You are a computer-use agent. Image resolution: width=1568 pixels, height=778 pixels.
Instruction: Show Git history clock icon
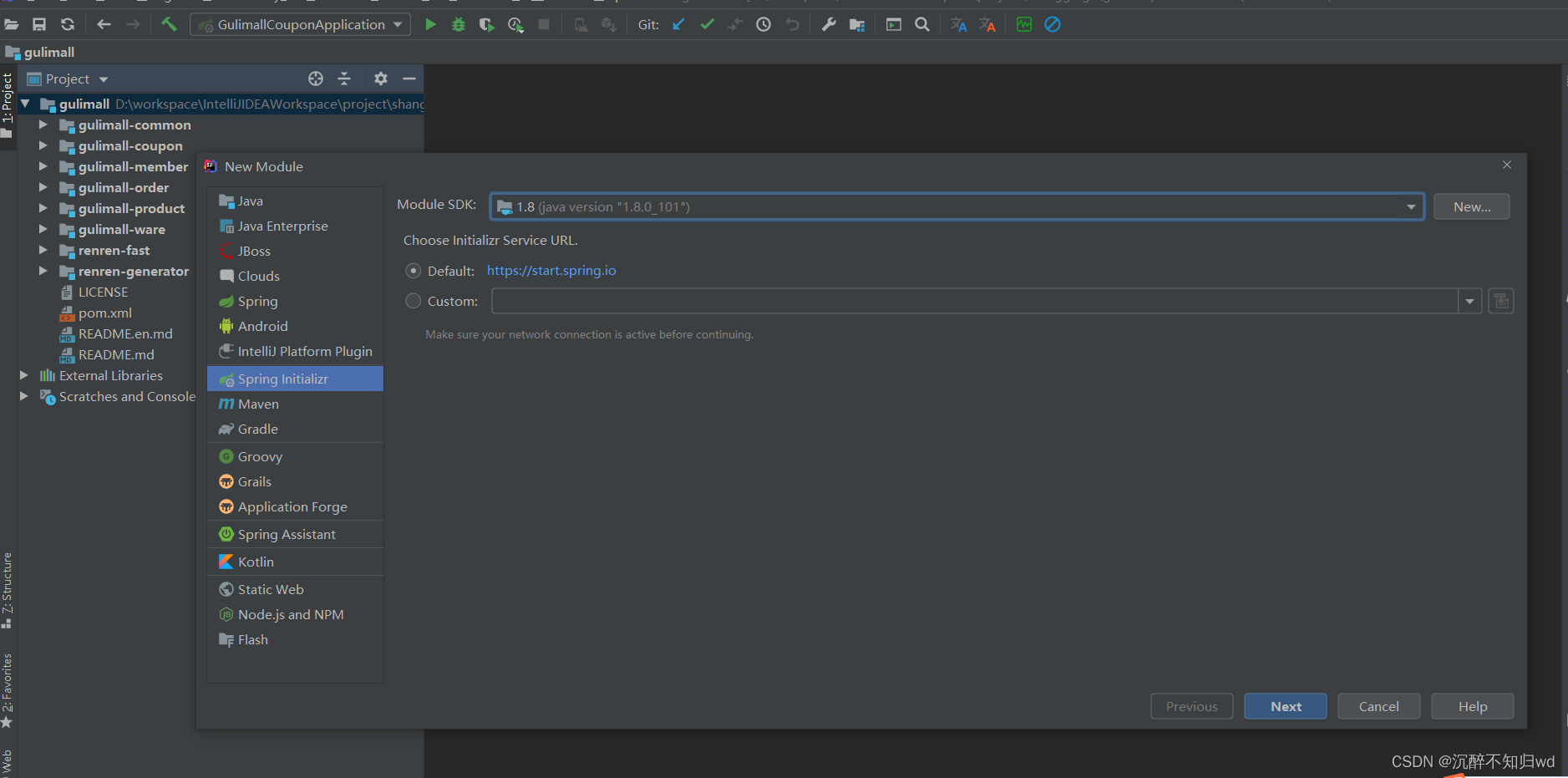point(764,25)
